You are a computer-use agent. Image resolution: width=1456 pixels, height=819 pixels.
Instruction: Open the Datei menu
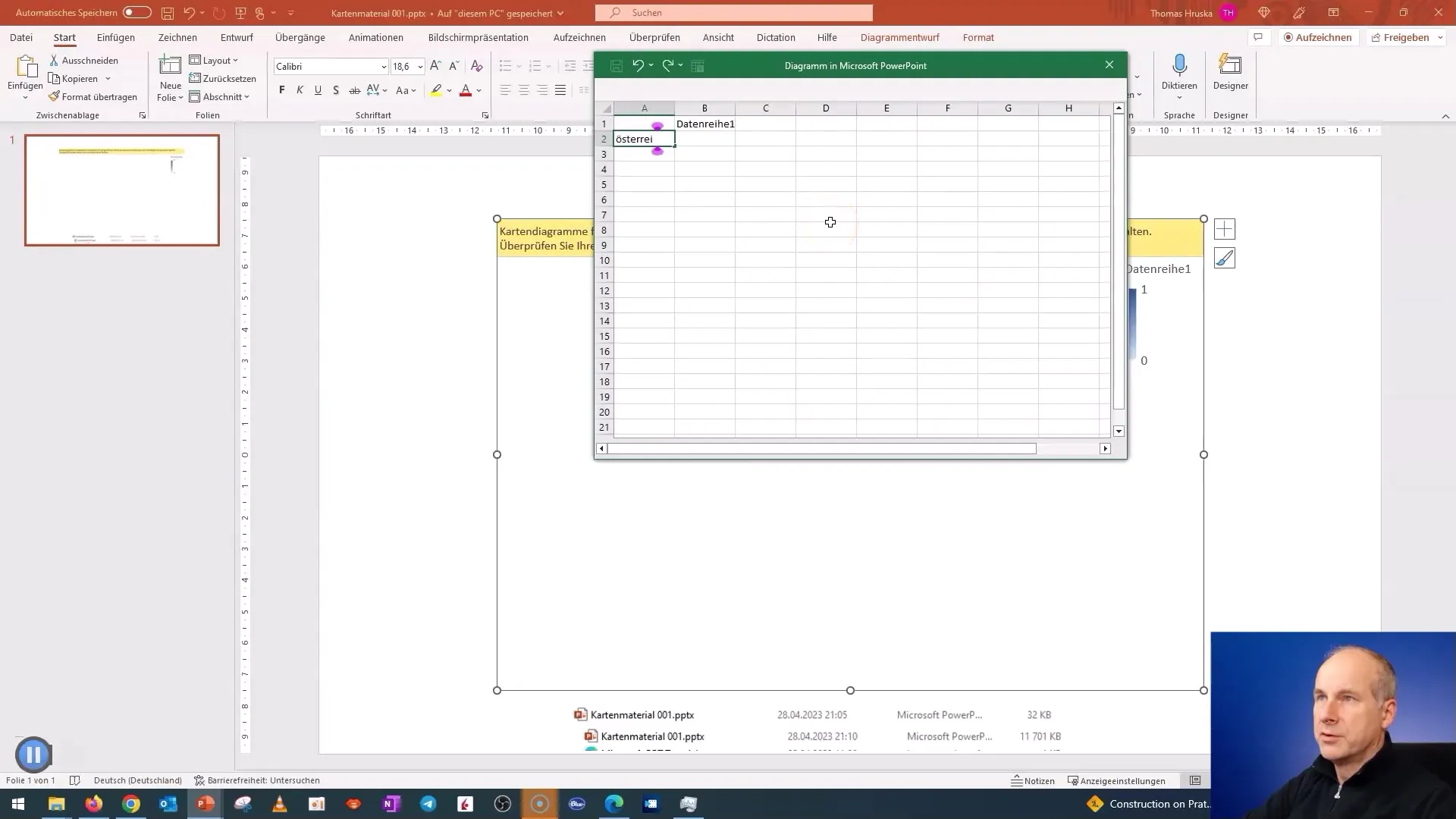(21, 37)
